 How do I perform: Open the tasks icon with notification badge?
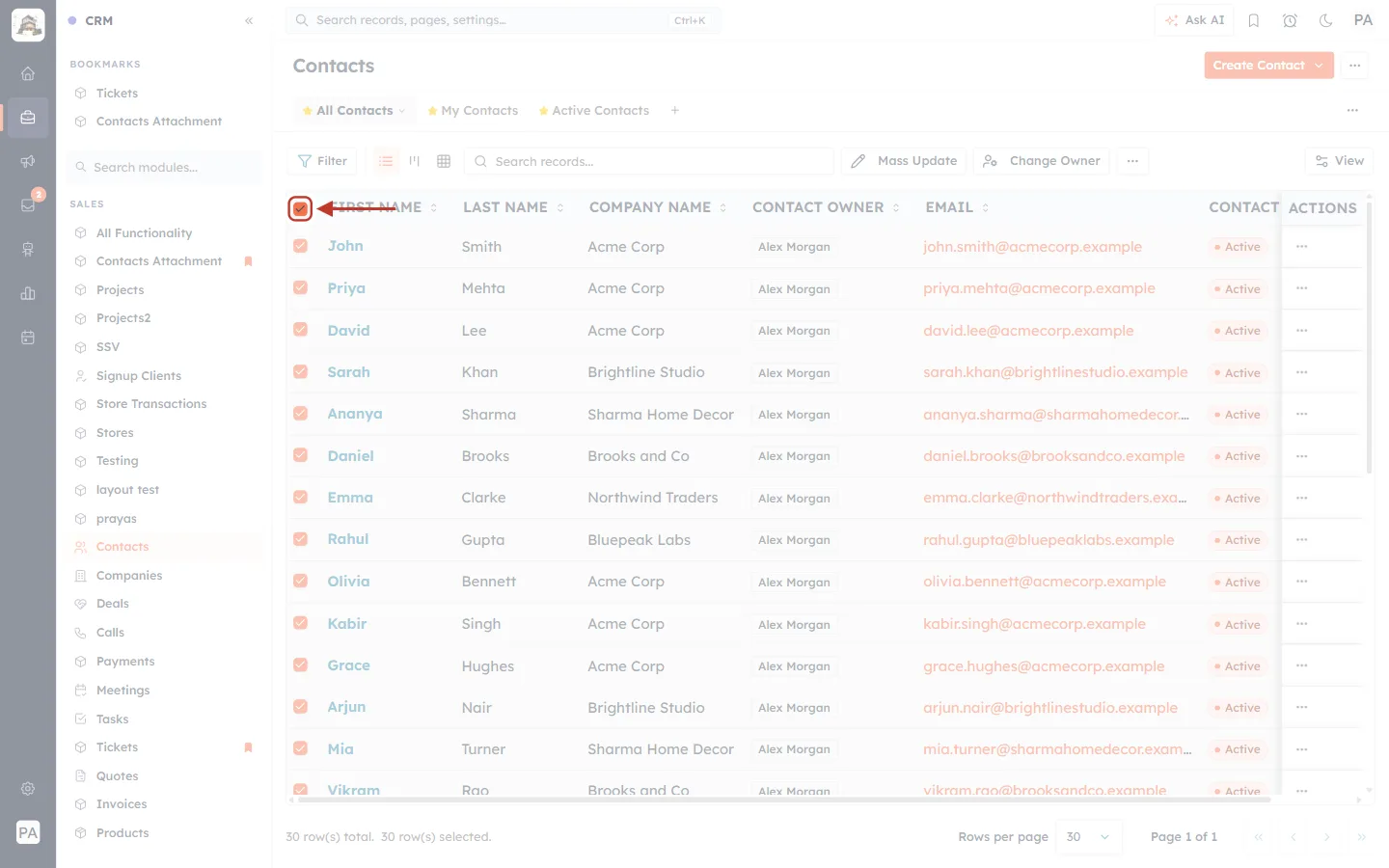pos(28,204)
